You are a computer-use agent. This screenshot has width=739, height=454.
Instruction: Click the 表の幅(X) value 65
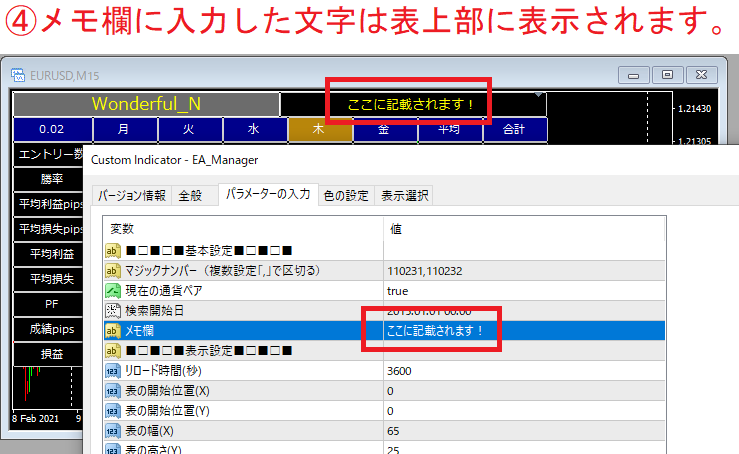(x=393, y=431)
